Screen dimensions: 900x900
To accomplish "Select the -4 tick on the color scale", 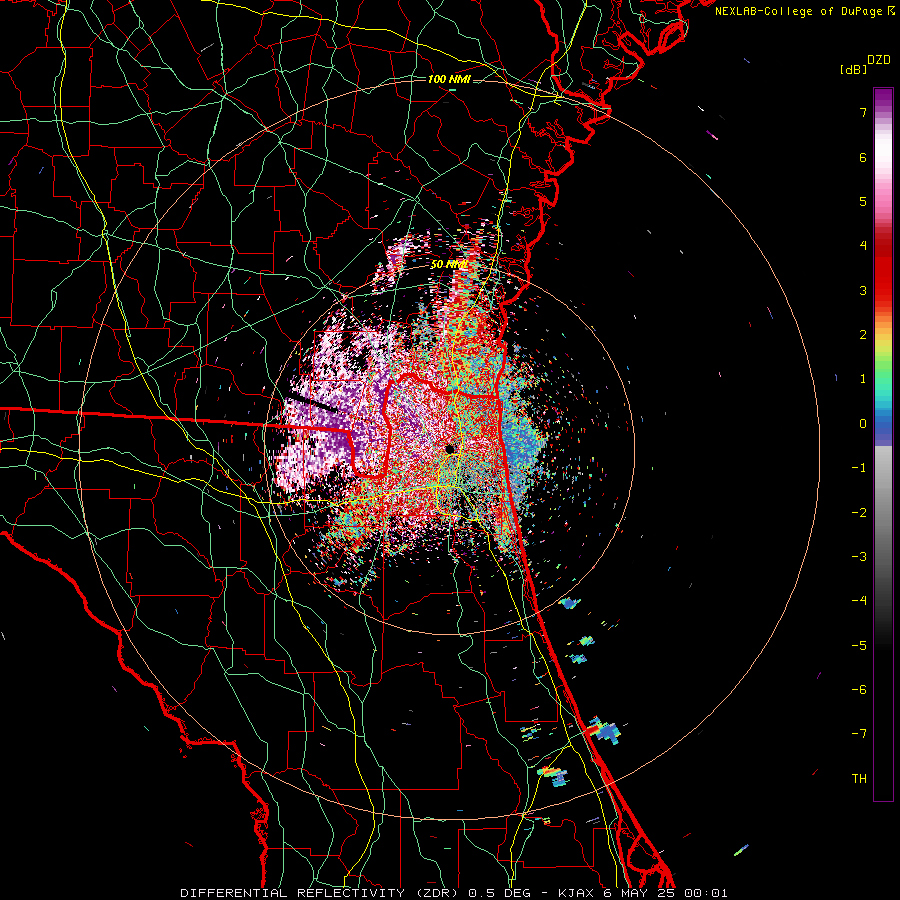I will click(x=859, y=600).
